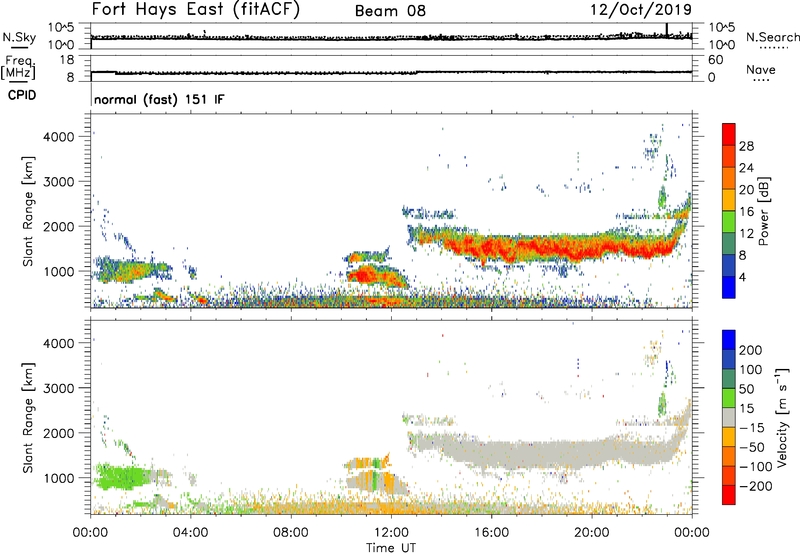Click the 'Time UT' axis title
The image size is (800, 554).
pyautogui.click(x=391, y=548)
